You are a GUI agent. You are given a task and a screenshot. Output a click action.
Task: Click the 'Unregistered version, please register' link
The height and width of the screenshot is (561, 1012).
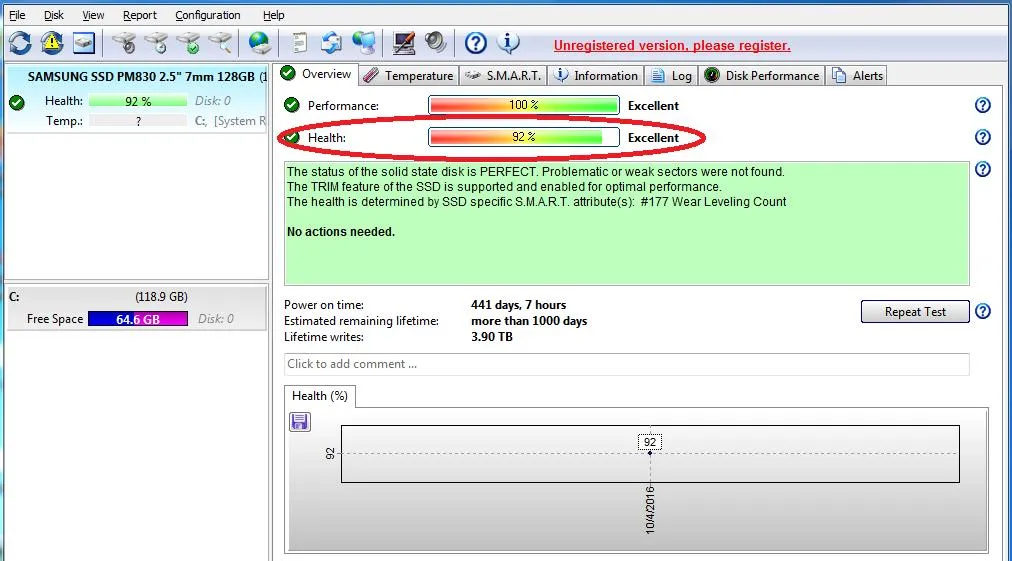pos(672,45)
